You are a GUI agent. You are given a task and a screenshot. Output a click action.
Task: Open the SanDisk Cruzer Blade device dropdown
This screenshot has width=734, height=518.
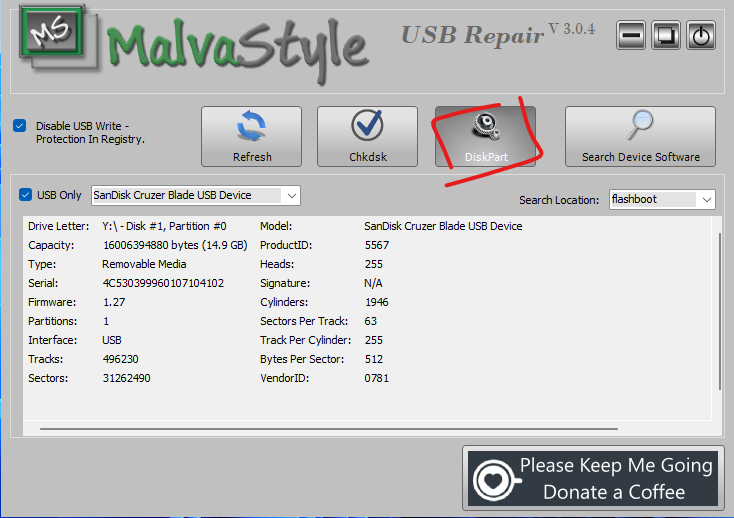(x=196, y=195)
